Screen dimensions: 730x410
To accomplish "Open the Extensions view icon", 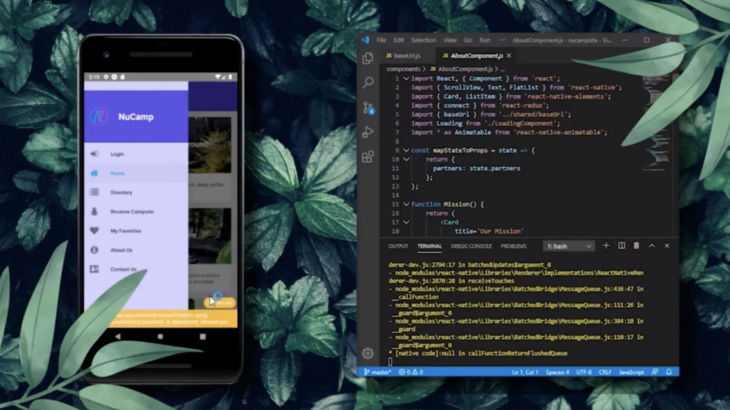I will [x=368, y=157].
